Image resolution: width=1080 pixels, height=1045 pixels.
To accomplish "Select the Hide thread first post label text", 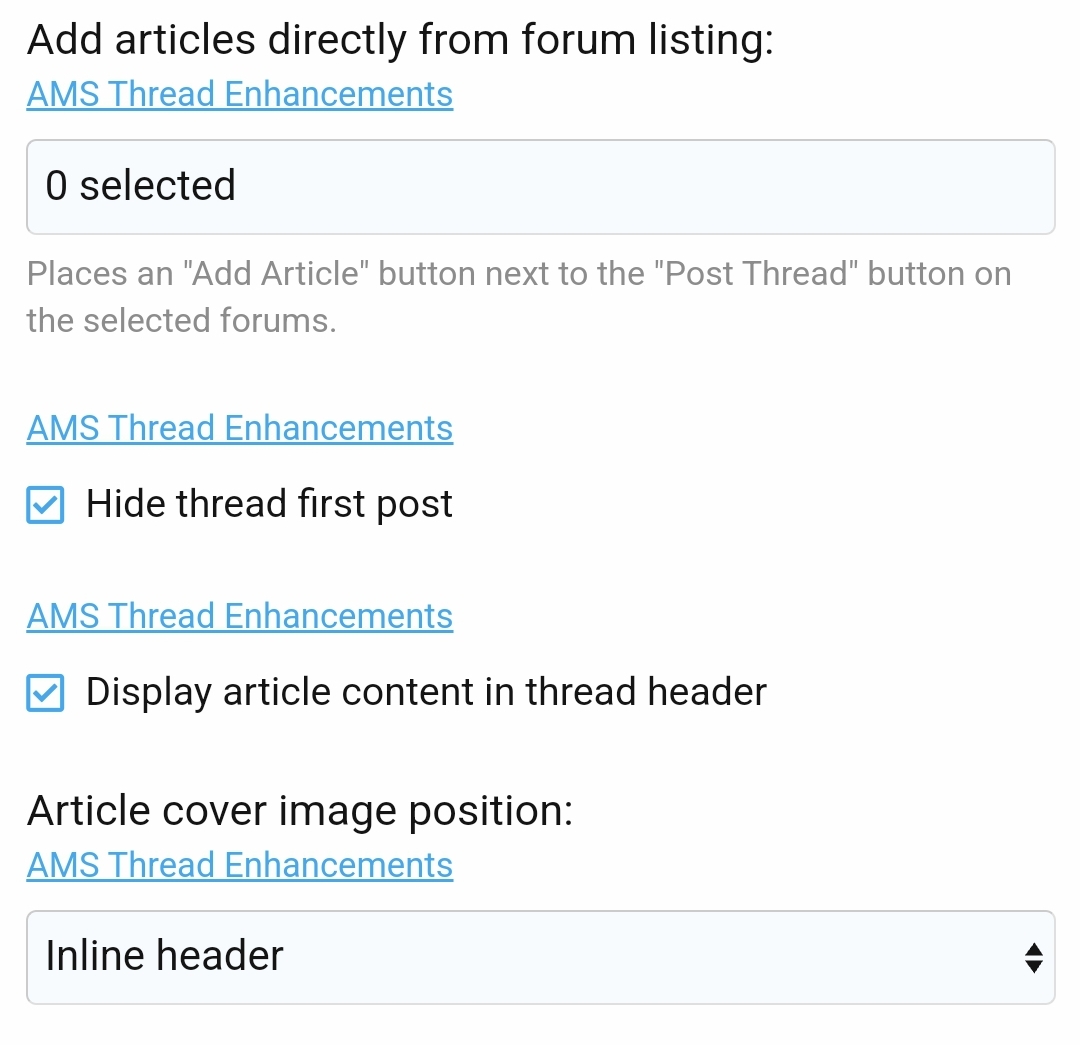I will pos(270,504).
